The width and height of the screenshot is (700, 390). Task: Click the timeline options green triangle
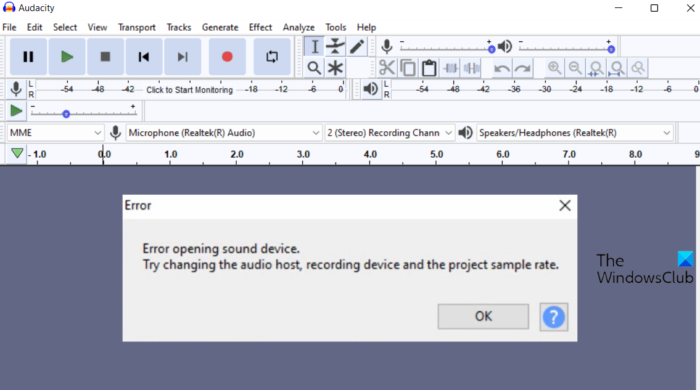click(17, 154)
